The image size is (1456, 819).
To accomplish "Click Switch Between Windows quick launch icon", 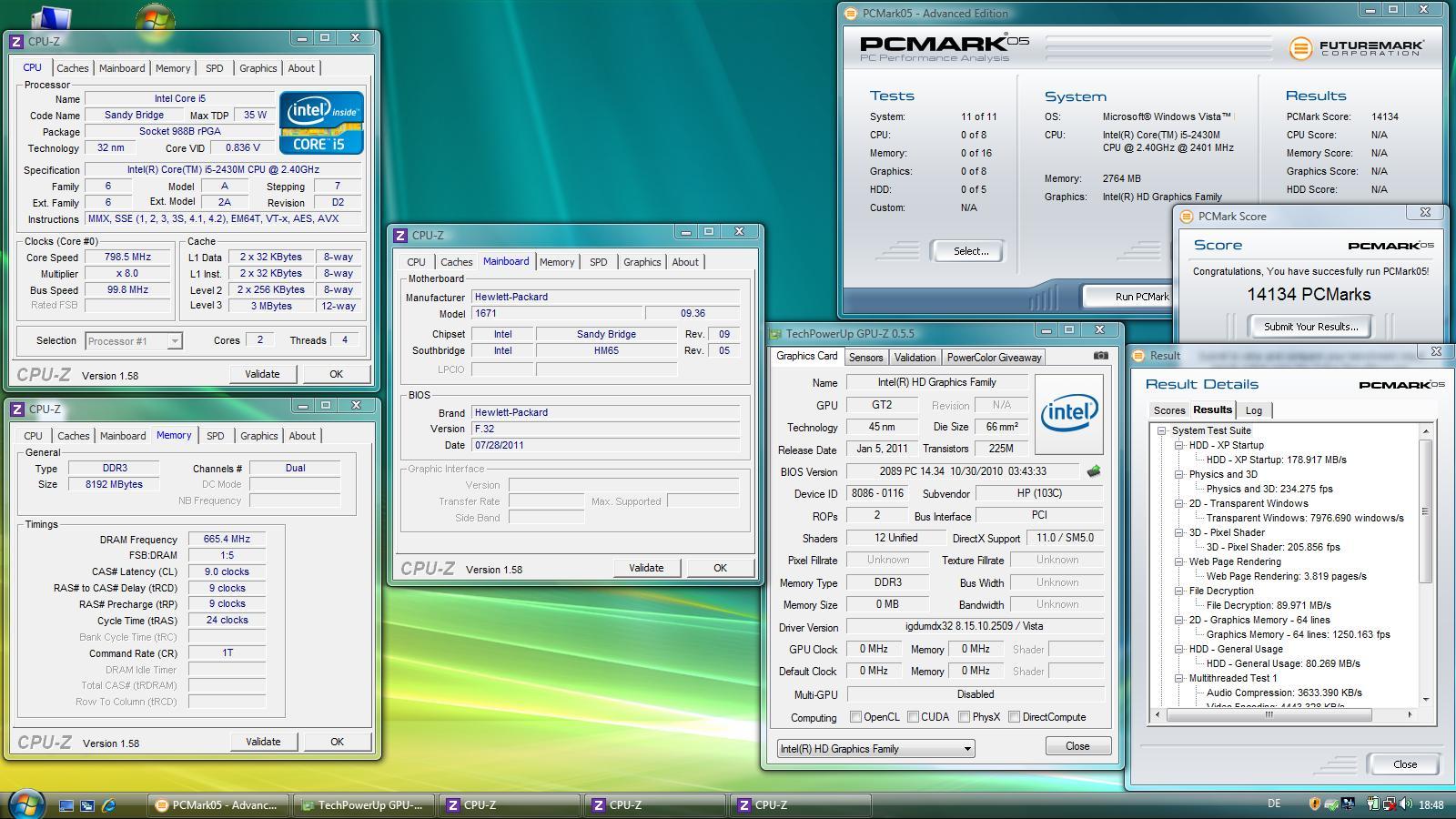I will tap(87, 805).
